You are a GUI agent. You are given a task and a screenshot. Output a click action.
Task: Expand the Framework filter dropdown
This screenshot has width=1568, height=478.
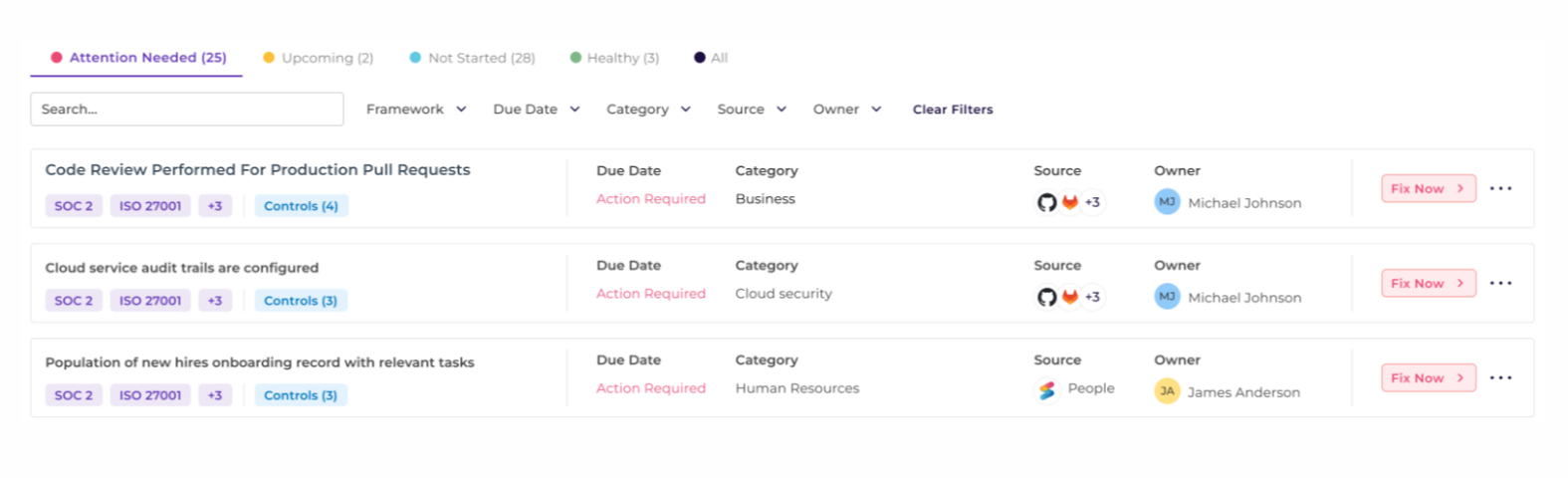click(x=416, y=110)
